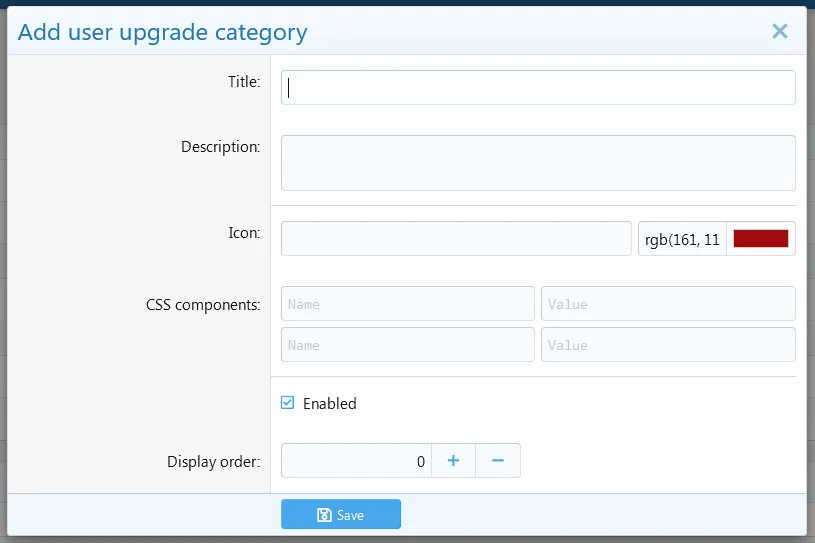Save the new user upgrade category
The height and width of the screenshot is (543, 815).
tap(341, 515)
